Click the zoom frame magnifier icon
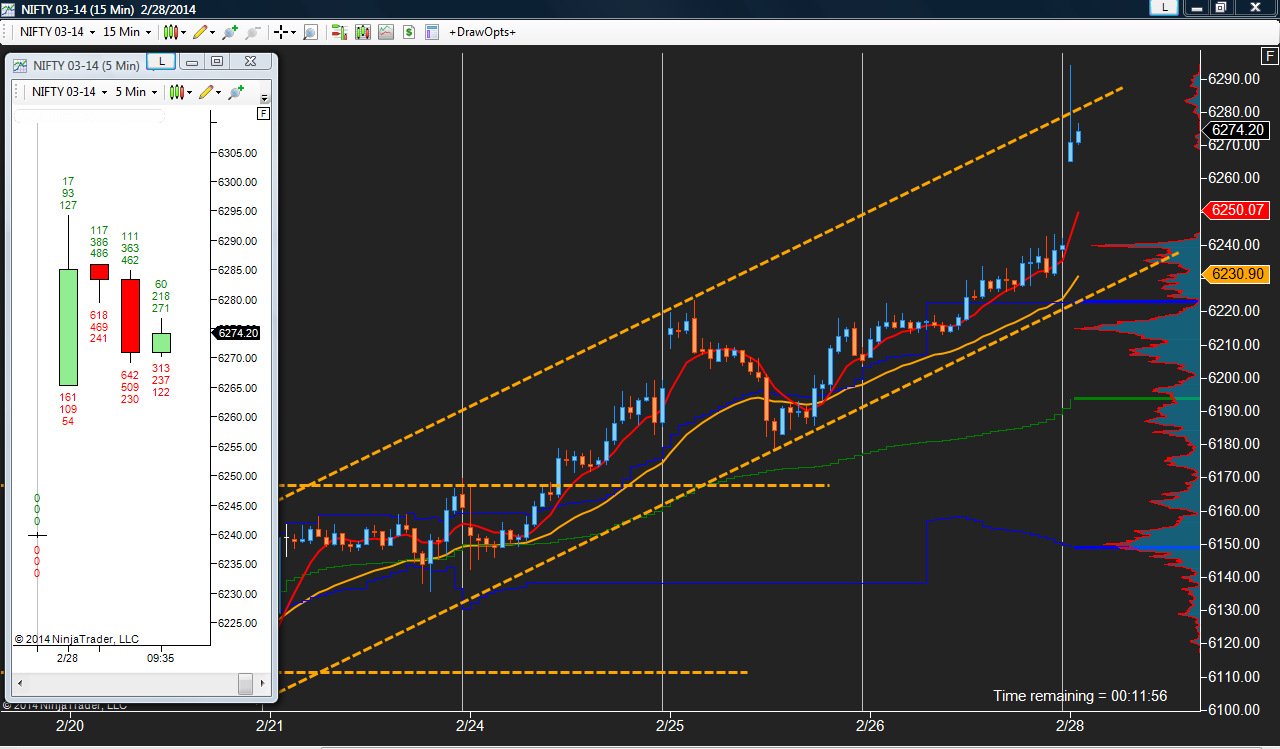 click(310, 32)
